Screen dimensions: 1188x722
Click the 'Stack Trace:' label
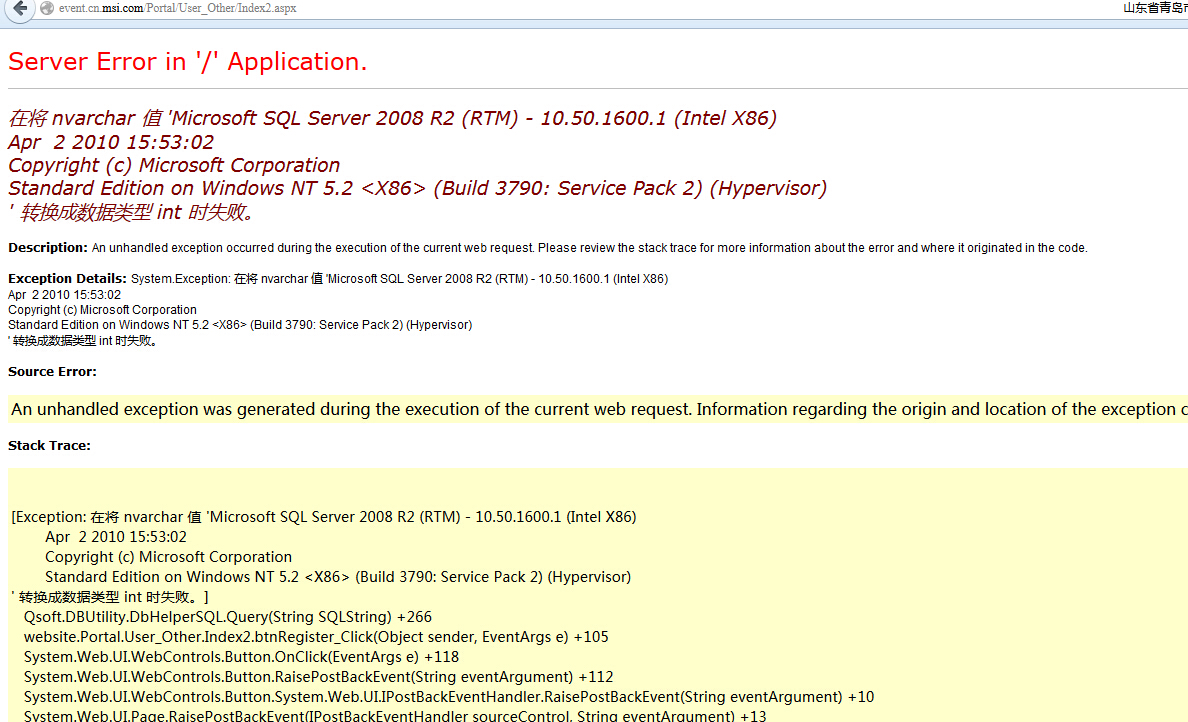pyautogui.click(x=49, y=445)
